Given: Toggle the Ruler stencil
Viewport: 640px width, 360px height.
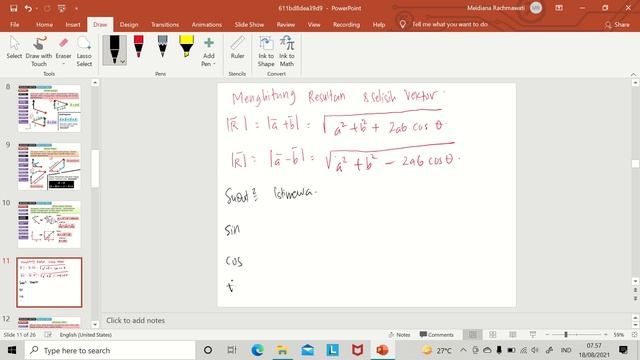Looking at the screenshot, I should click(x=237, y=47).
